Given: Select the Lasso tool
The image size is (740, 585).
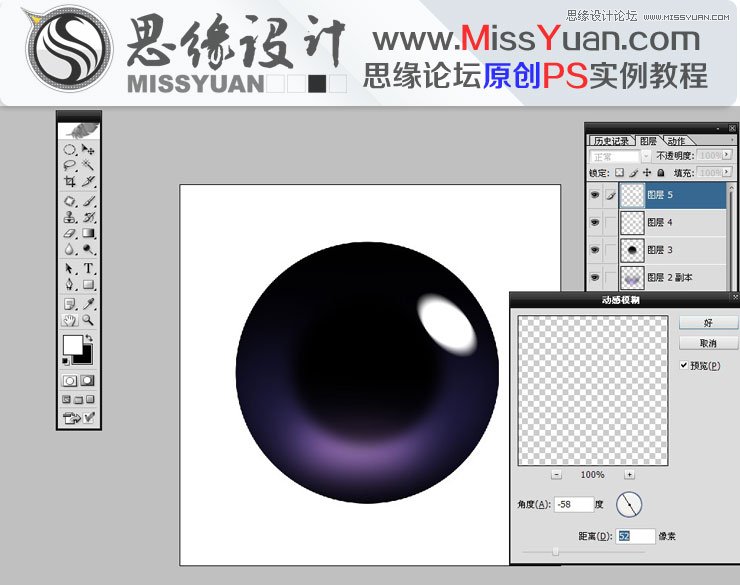Looking at the screenshot, I should [70, 165].
